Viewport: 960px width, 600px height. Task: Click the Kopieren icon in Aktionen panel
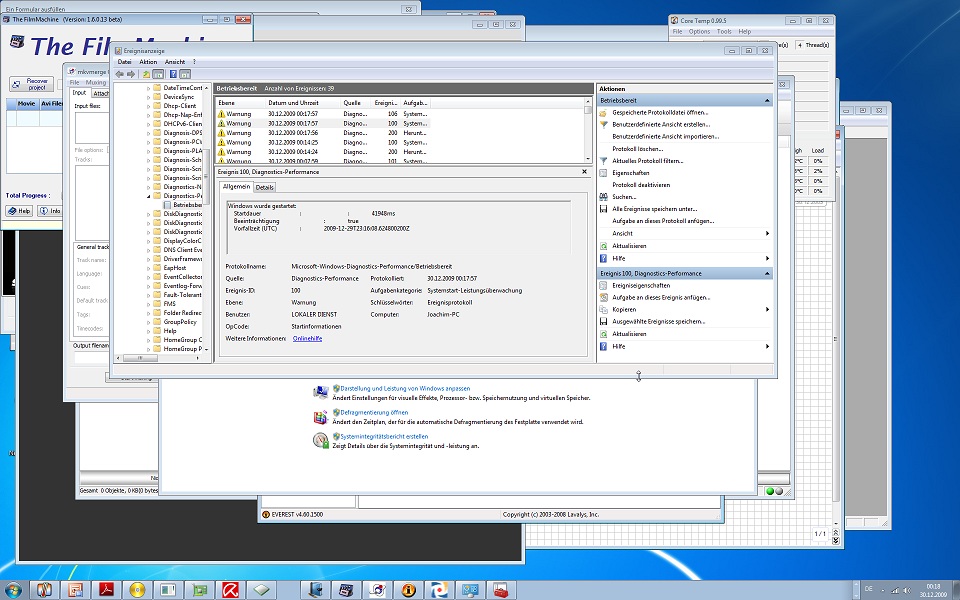pyautogui.click(x=603, y=310)
